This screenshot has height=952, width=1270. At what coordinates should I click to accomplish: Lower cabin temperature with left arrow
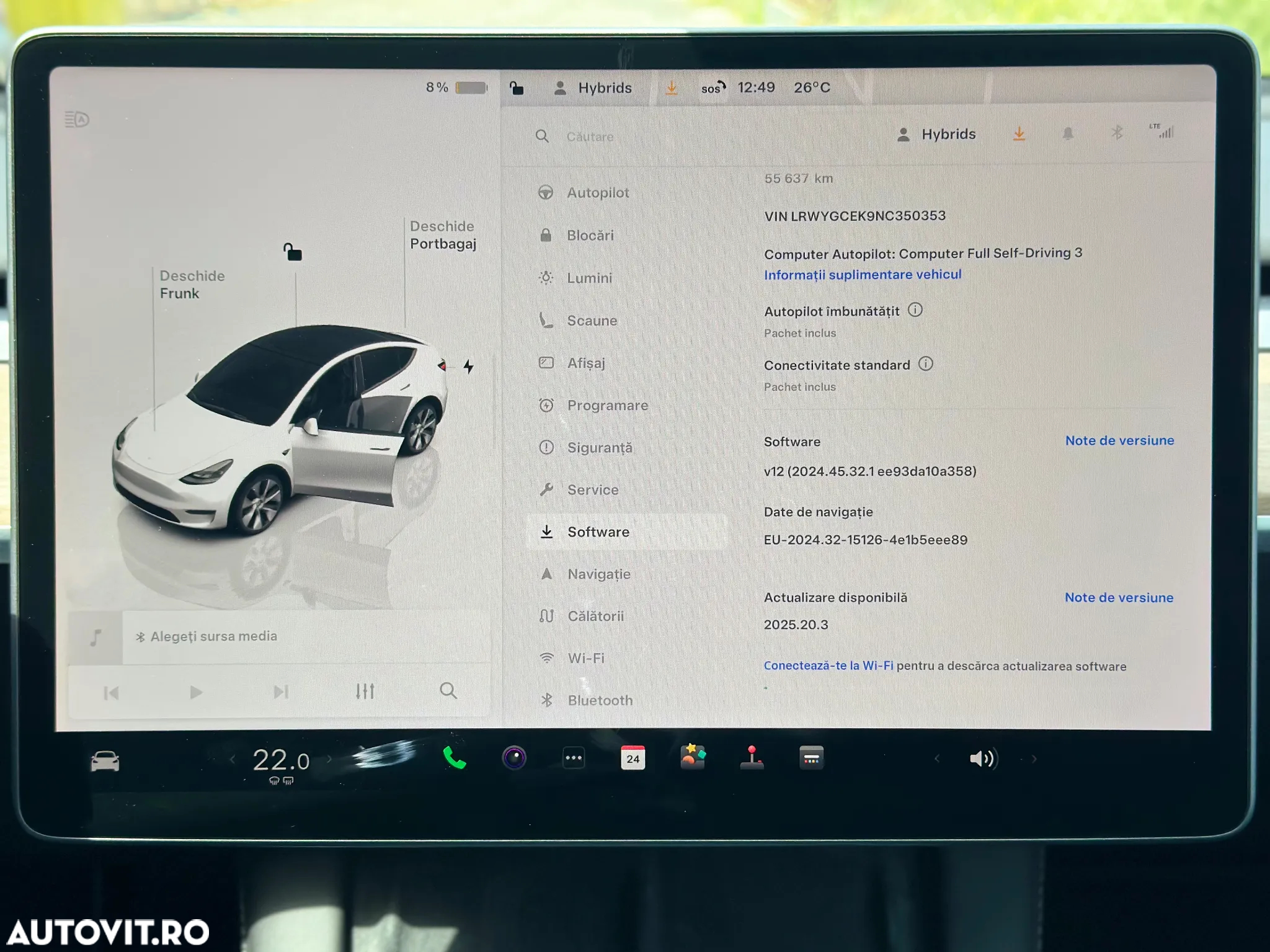233,760
